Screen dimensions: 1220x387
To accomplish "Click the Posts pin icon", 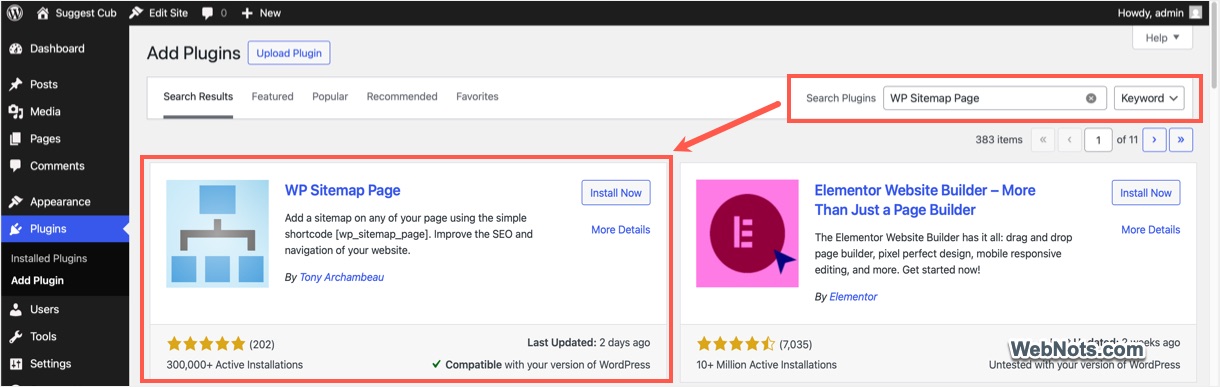I will 15,85.
